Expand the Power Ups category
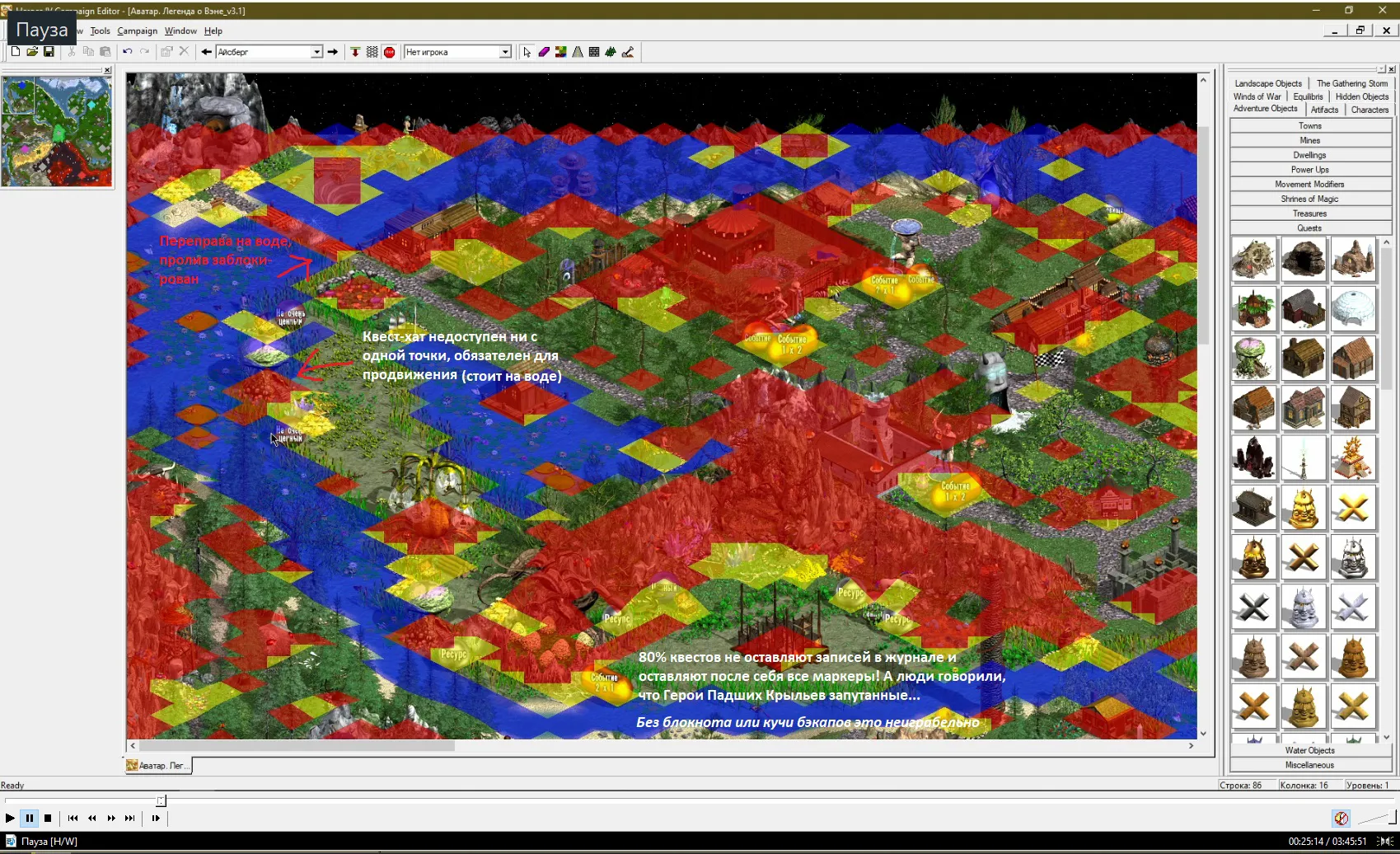Screen dimensions: 1400x854 (1310, 170)
